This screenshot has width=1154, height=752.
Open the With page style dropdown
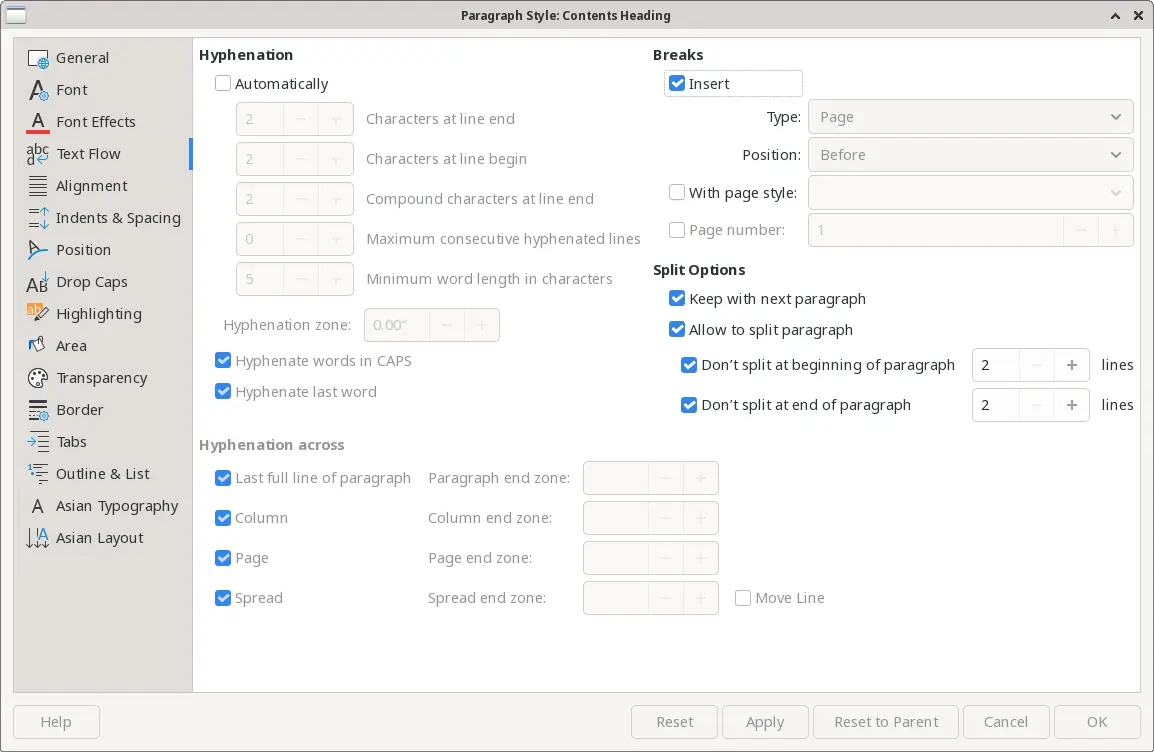click(970, 193)
